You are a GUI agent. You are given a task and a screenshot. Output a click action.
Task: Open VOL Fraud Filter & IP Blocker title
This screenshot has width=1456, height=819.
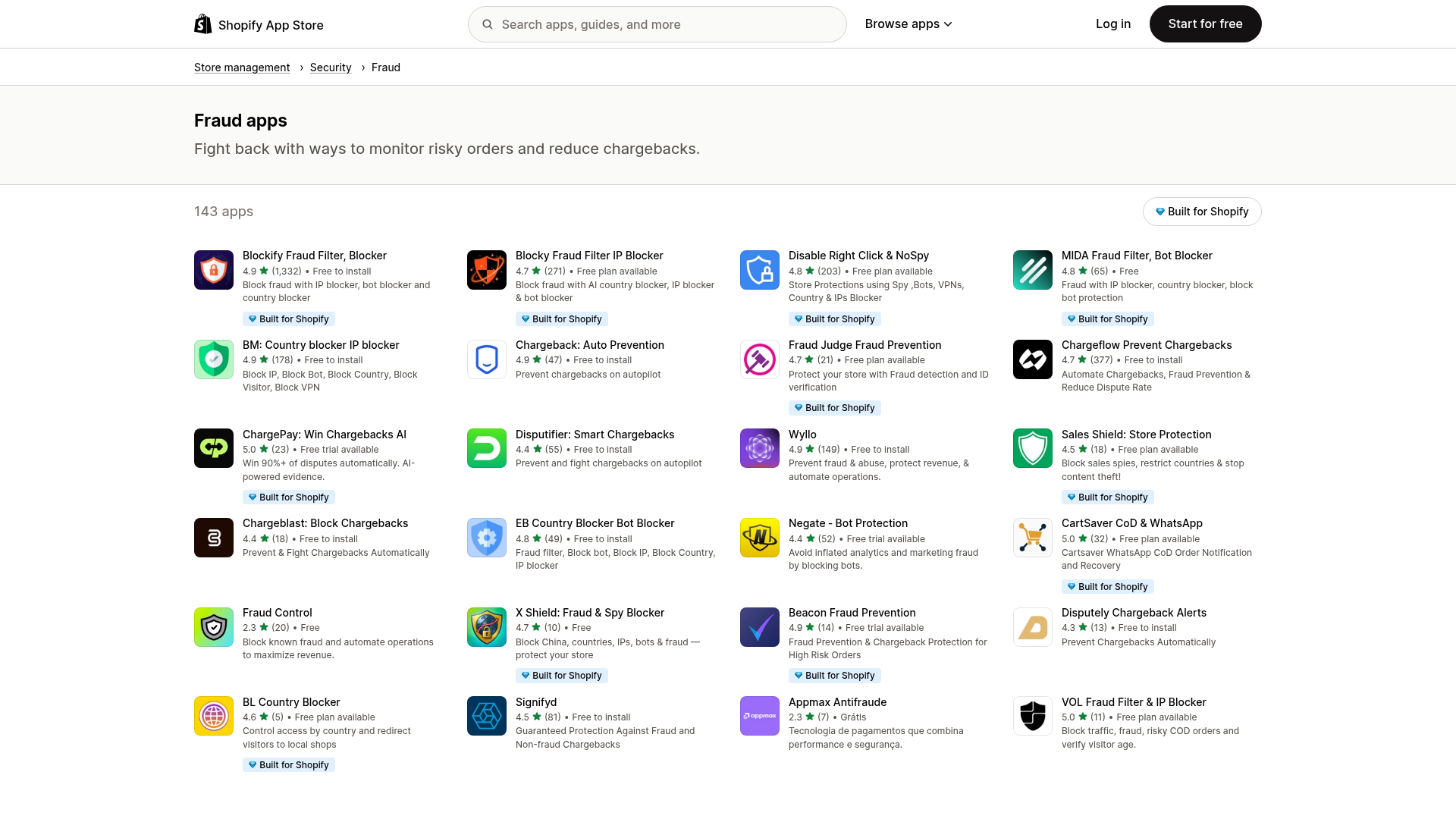click(x=1134, y=702)
